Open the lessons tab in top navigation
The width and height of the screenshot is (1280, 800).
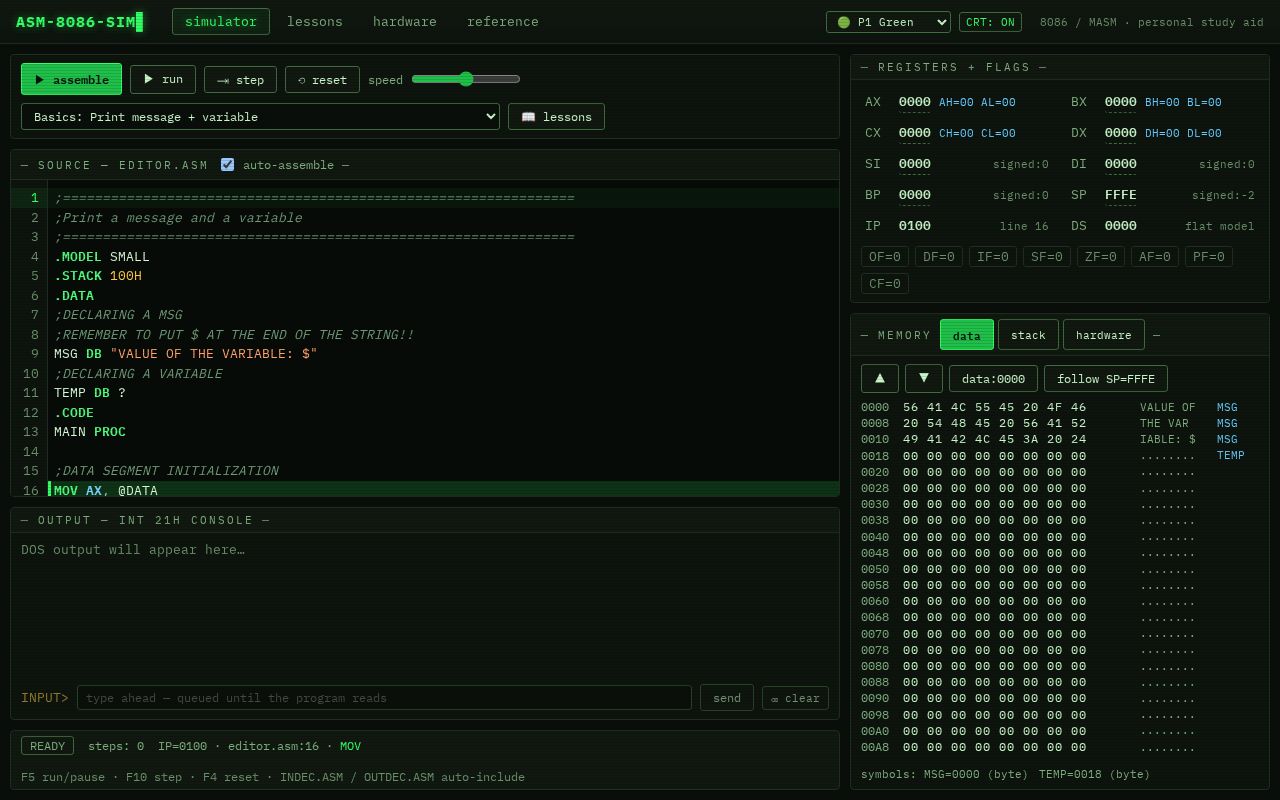pyautogui.click(x=315, y=22)
